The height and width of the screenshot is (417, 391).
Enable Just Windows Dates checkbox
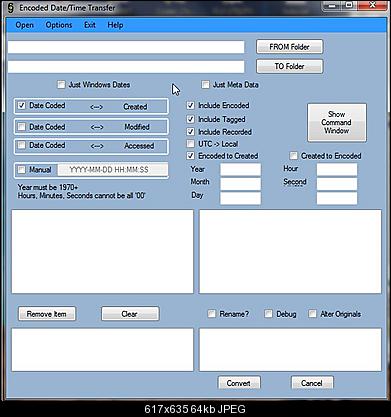click(x=61, y=85)
